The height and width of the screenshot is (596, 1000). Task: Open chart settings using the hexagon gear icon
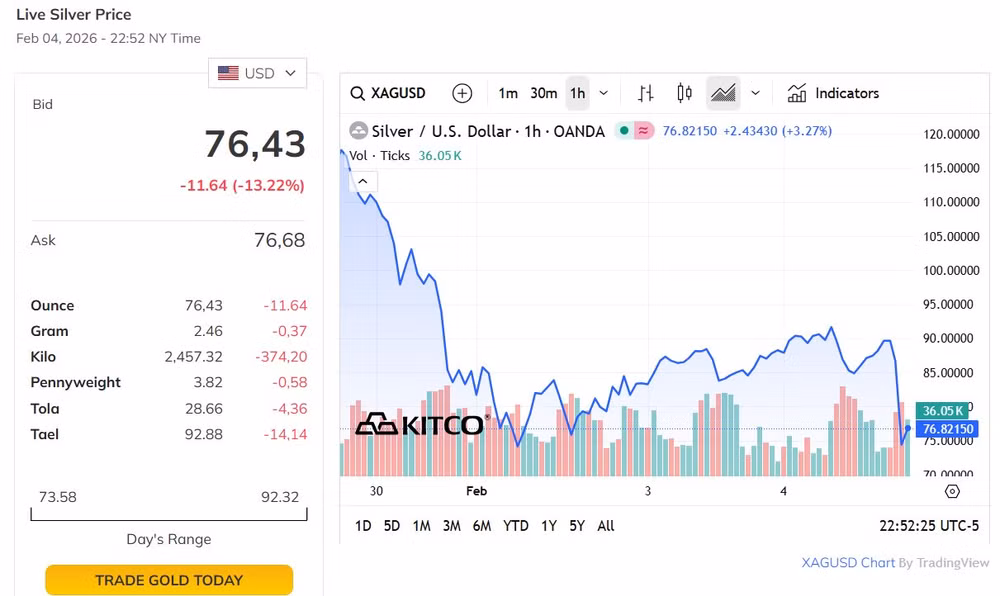point(952,491)
